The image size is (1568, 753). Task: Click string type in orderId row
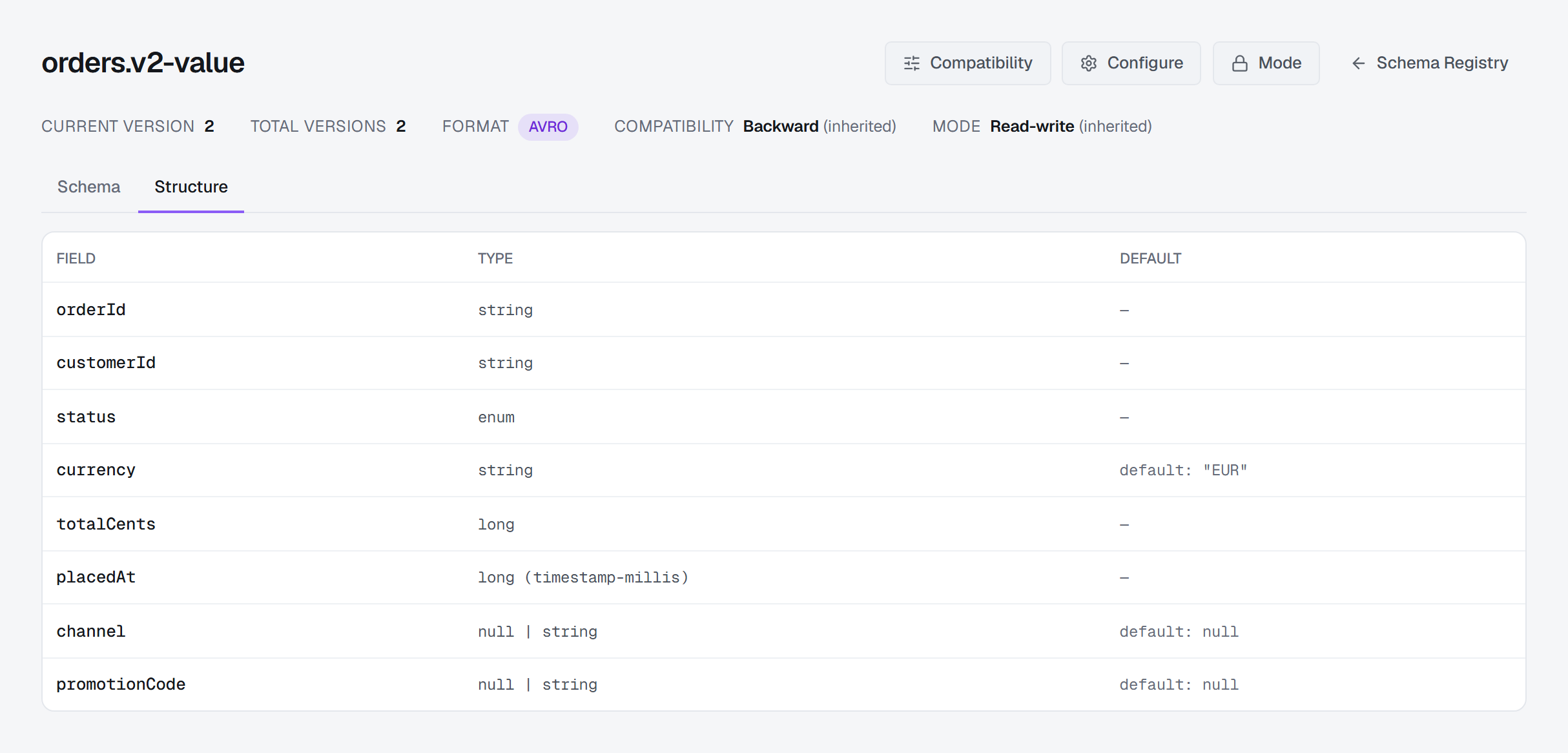tap(505, 310)
